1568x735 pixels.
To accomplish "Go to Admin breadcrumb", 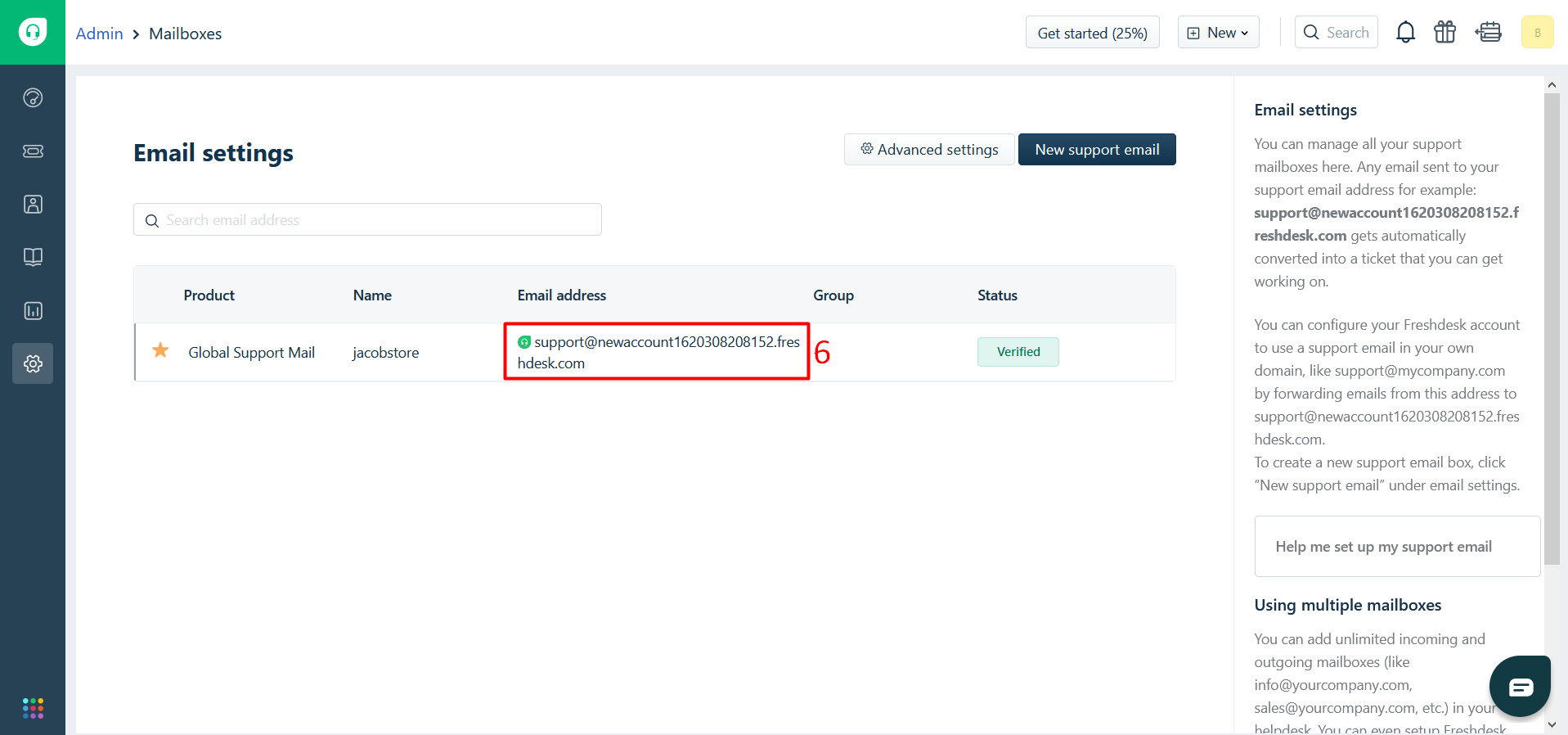I will tap(99, 34).
